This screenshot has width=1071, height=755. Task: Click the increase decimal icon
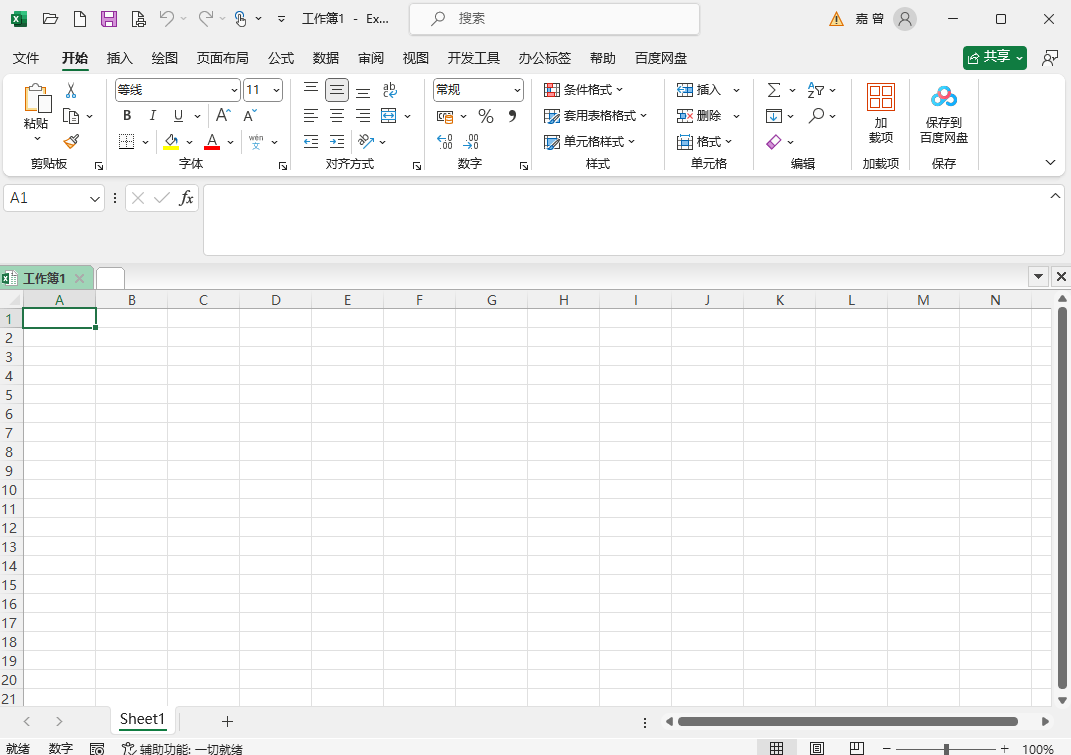click(443, 141)
